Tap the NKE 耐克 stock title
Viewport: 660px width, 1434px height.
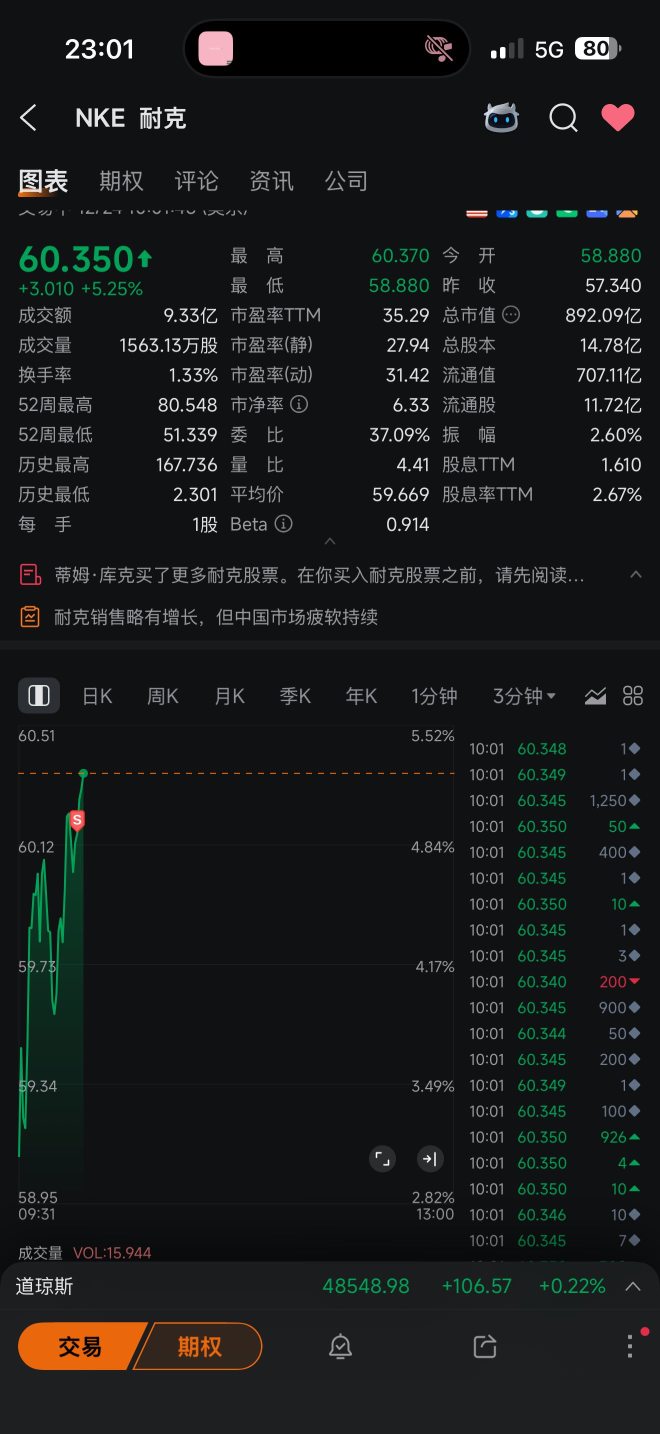[x=131, y=118]
